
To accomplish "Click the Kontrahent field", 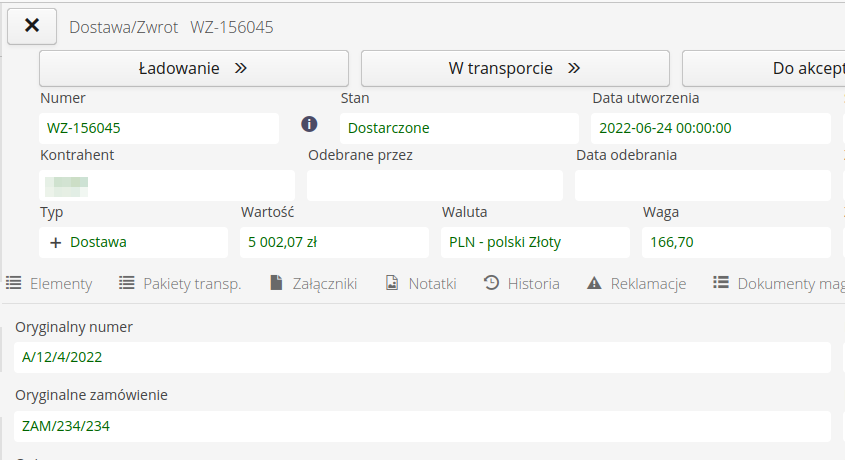I will pos(167,185).
